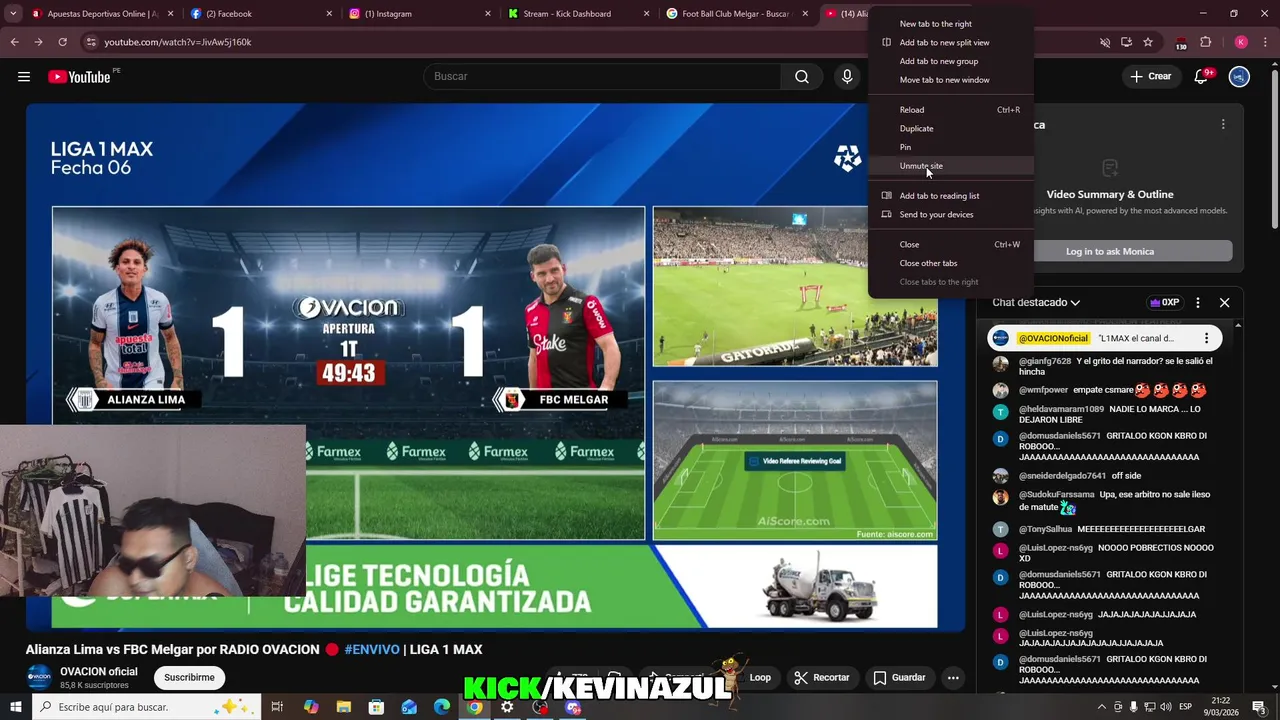The width and height of the screenshot is (1280, 720).
Task: Toggle the Loop button under the video
Action: (760, 677)
